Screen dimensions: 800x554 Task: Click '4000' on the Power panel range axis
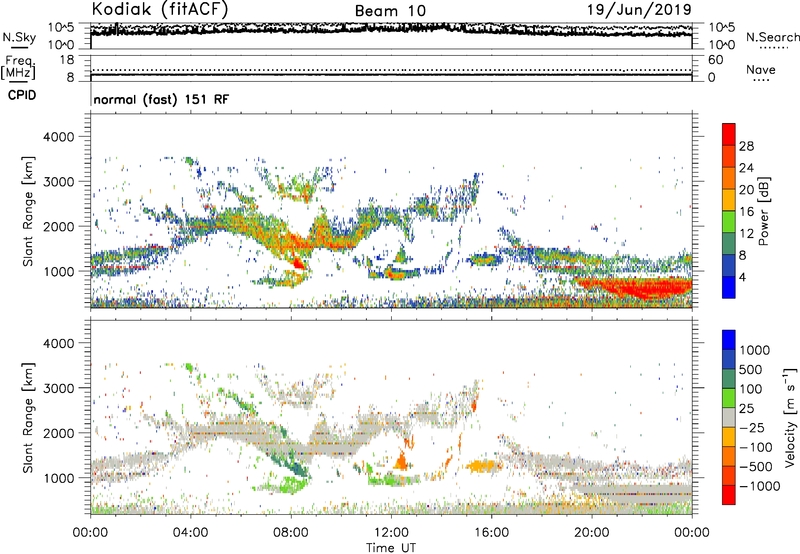[x=59, y=137]
